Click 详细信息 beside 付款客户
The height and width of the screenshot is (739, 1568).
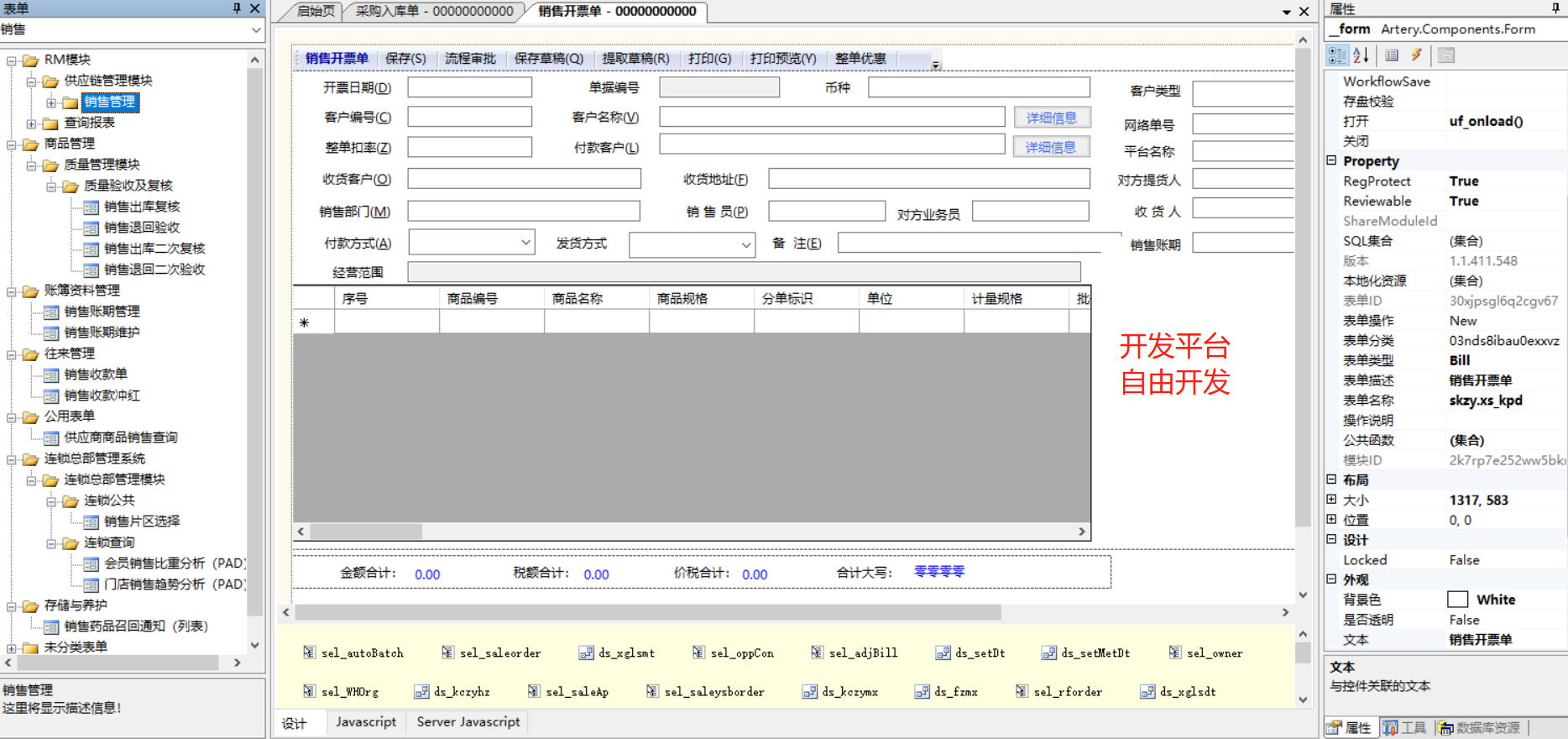pos(1052,147)
